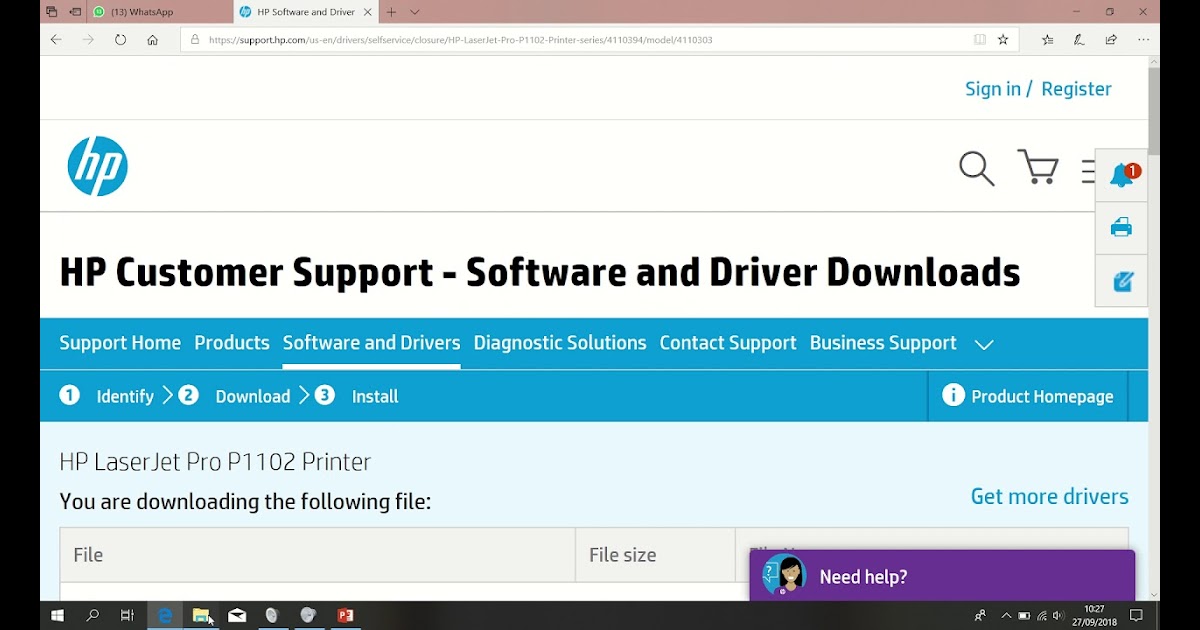Screen dimensions: 1200x630
Task: Go to browser Home icon
Action: (x=152, y=40)
